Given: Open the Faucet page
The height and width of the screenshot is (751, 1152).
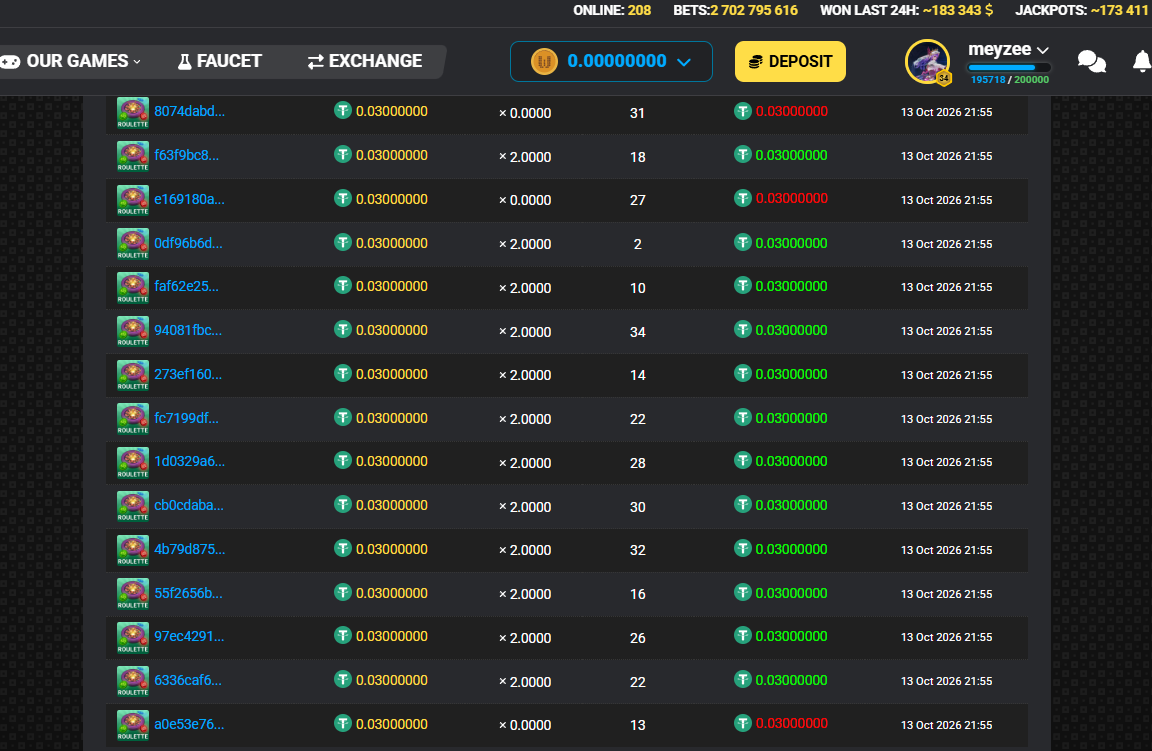Looking at the screenshot, I should click(x=220, y=61).
